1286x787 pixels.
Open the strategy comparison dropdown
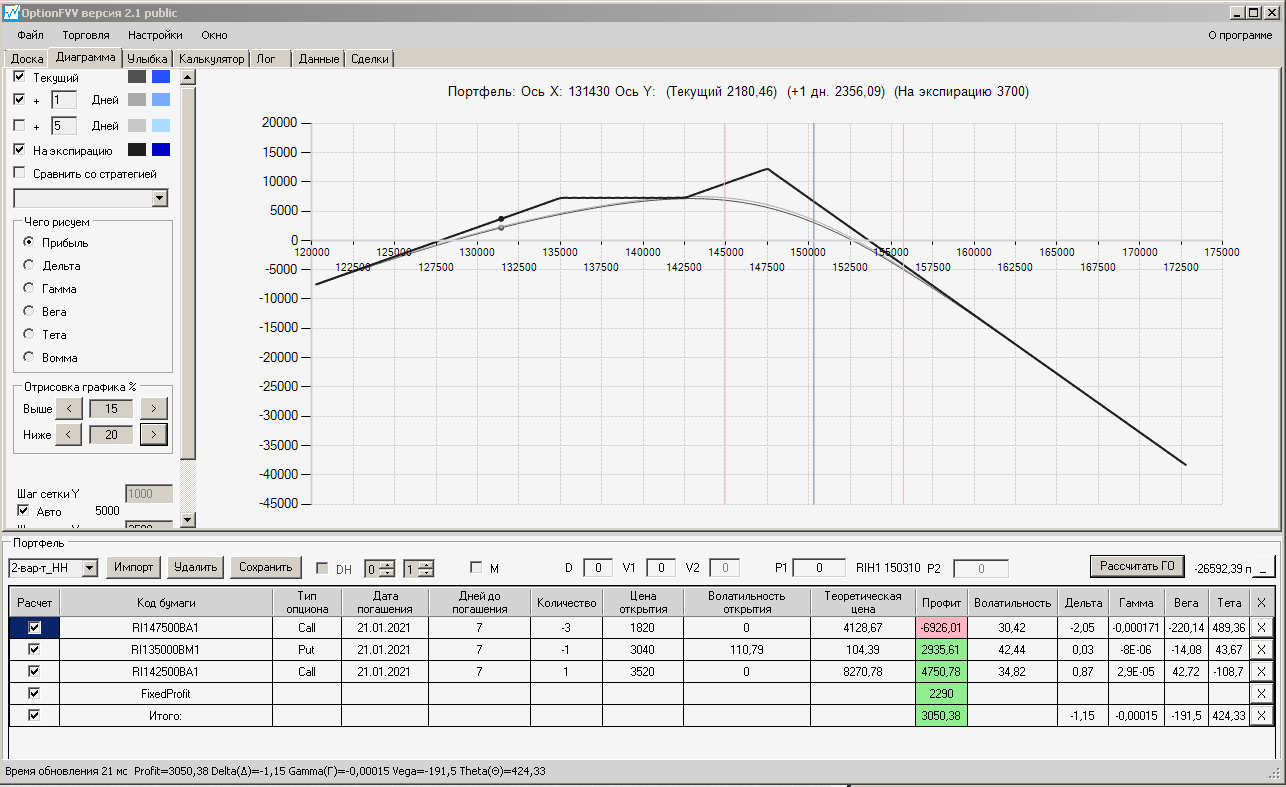coord(159,198)
